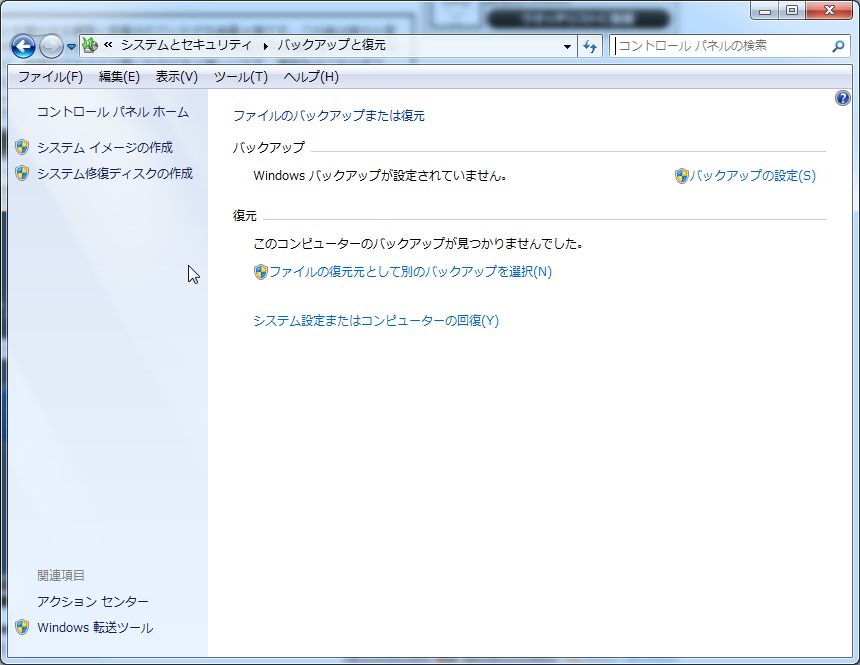Go to コントロール パネル ホーム

112,112
